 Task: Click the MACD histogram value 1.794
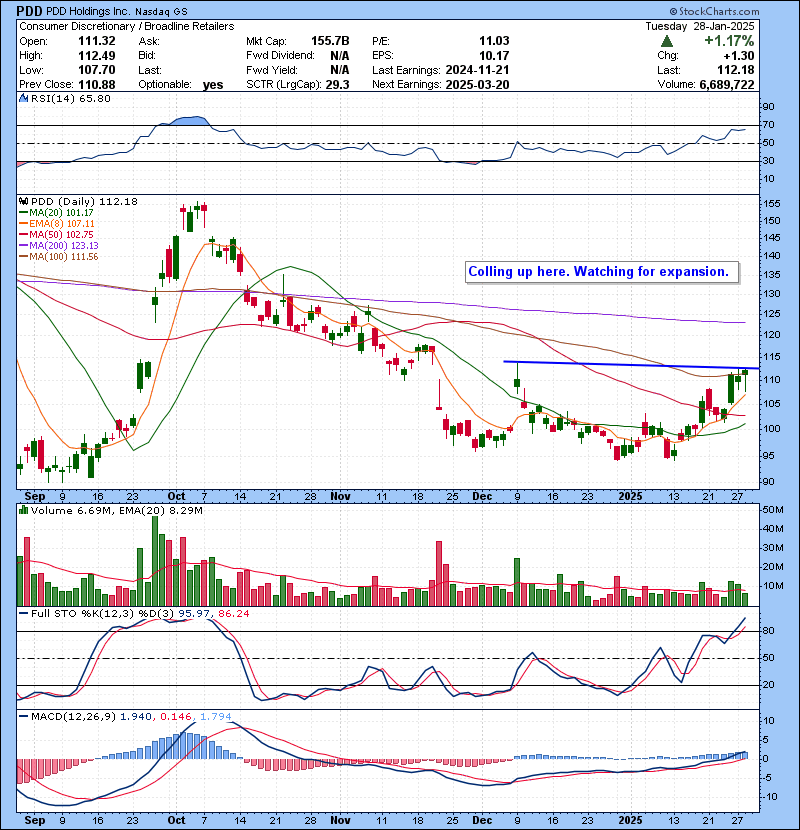215,717
